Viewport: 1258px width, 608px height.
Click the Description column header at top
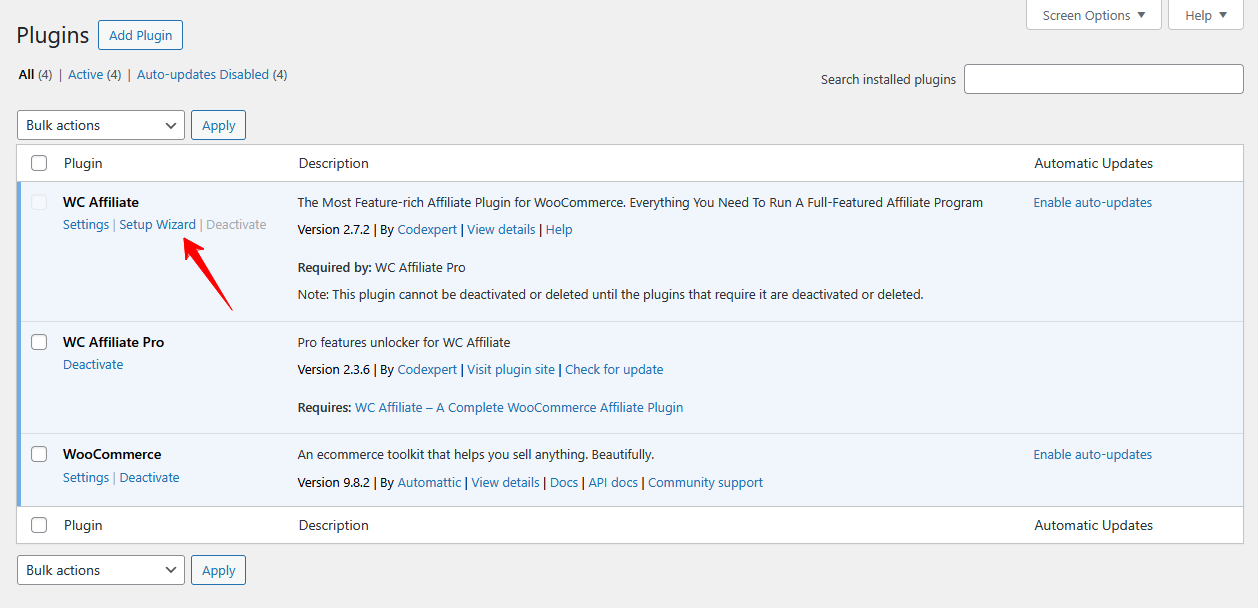[x=333, y=163]
